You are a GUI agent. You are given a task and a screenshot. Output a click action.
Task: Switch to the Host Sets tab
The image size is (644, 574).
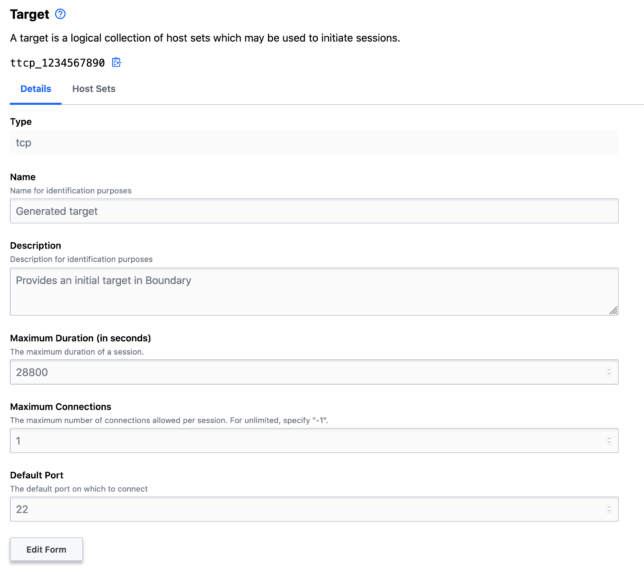click(x=93, y=89)
